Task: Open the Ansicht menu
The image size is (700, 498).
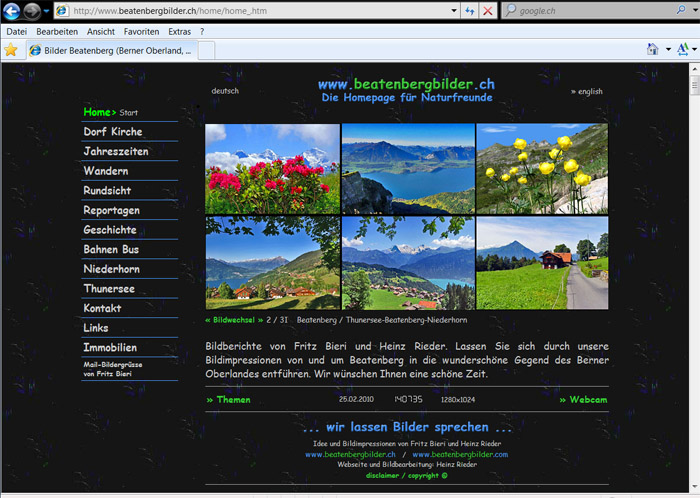Action: (101, 32)
